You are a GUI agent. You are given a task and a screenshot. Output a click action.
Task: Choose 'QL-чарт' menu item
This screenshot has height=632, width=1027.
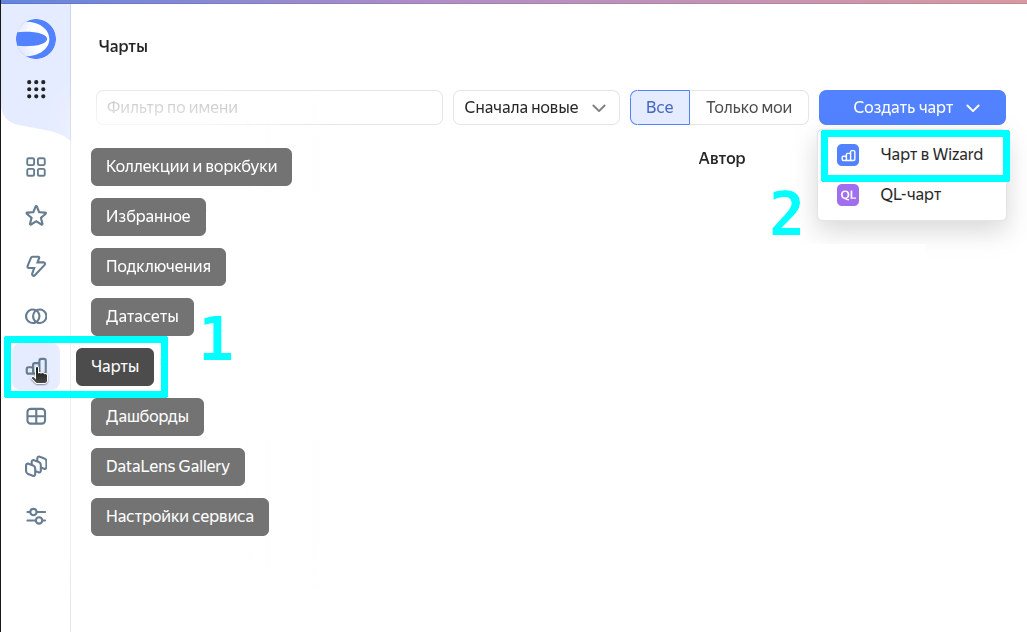click(x=910, y=195)
